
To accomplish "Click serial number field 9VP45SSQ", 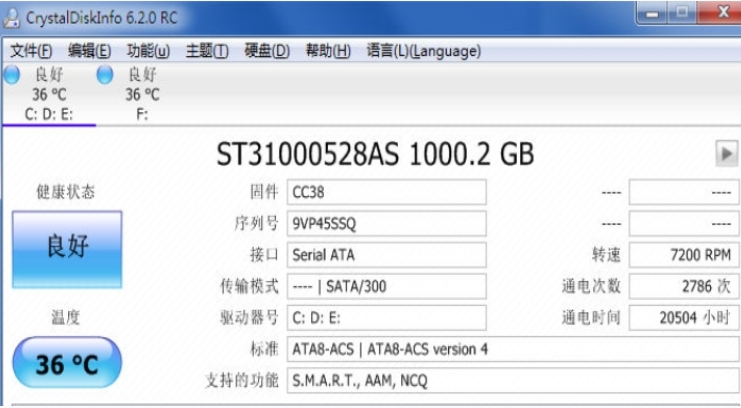I will (x=387, y=223).
